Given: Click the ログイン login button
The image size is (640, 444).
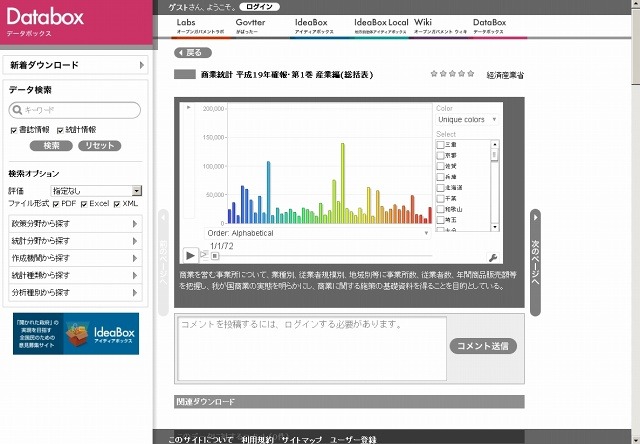Looking at the screenshot, I should tap(260, 7).
